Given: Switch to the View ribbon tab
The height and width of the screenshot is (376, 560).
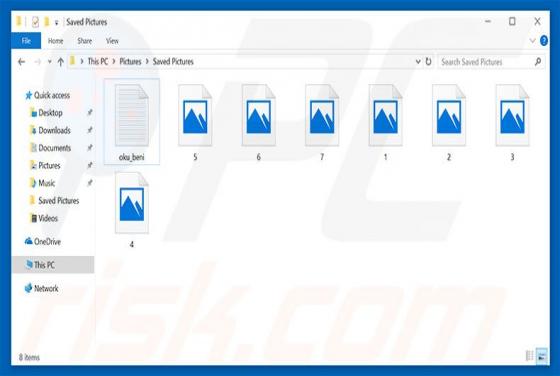Looking at the screenshot, I should coord(112,41).
